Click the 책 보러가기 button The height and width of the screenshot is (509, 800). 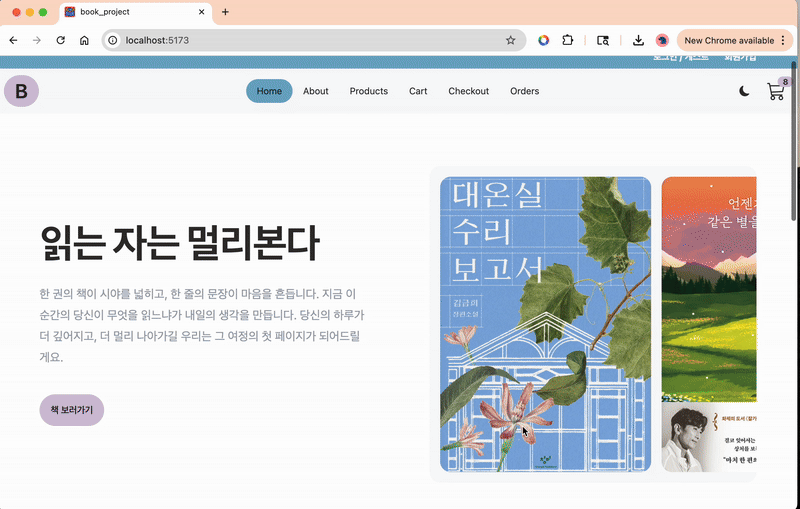[71, 410]
